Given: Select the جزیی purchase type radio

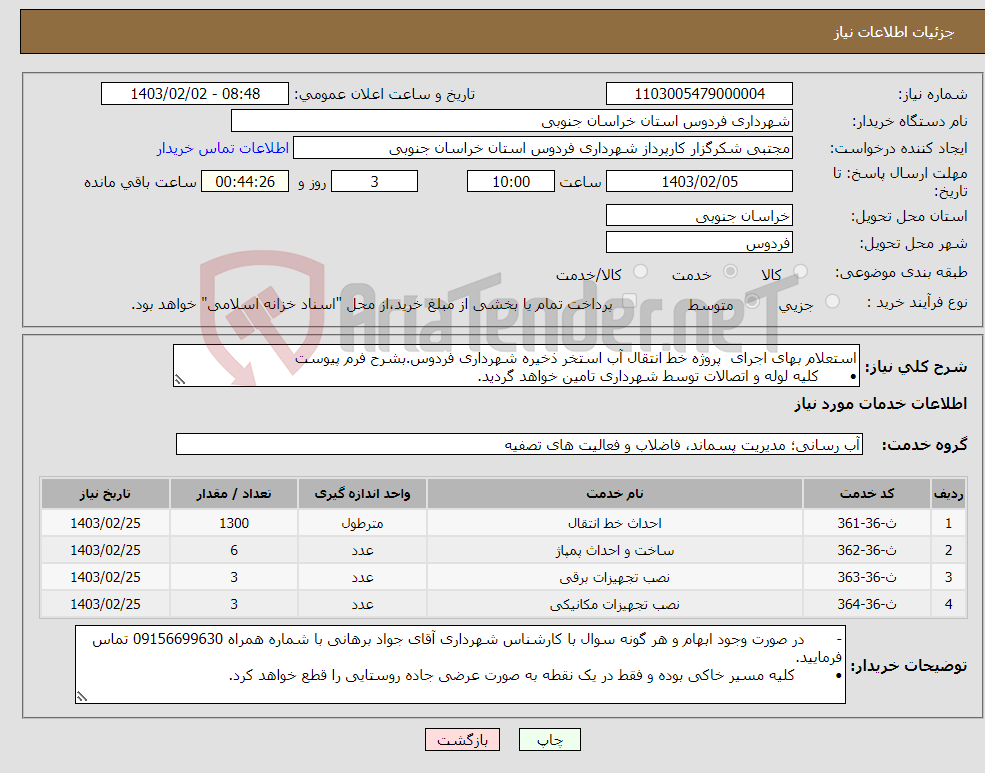Looking at the screenshot, I should click(x=832, y=301).
